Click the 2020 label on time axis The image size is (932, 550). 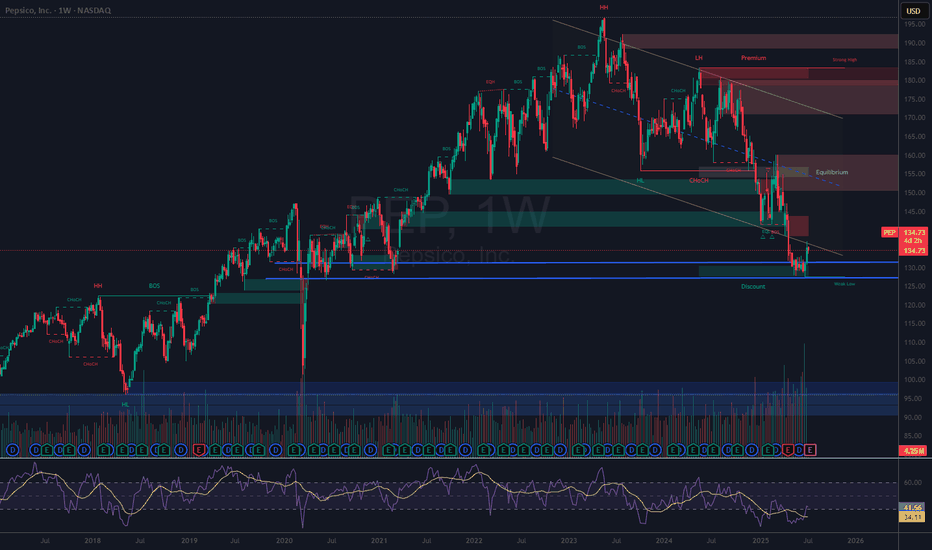(284, 540)
